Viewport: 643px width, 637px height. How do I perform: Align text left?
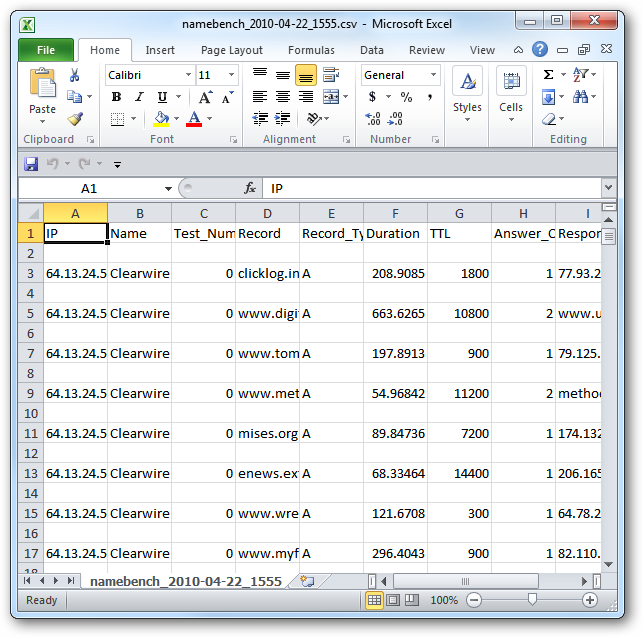pyautogui.click(x=260, y=97)
